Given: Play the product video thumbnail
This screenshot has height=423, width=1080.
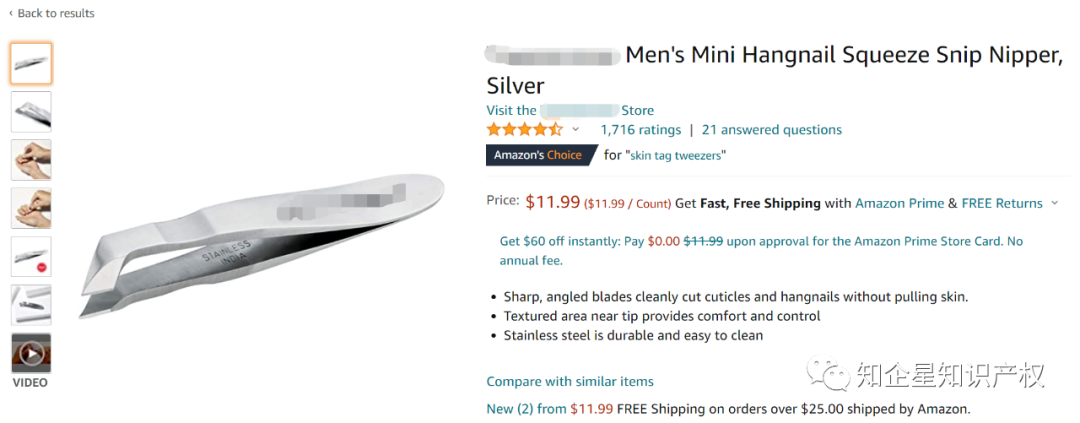Looking at the screenshot, I should tap(31, 353).
